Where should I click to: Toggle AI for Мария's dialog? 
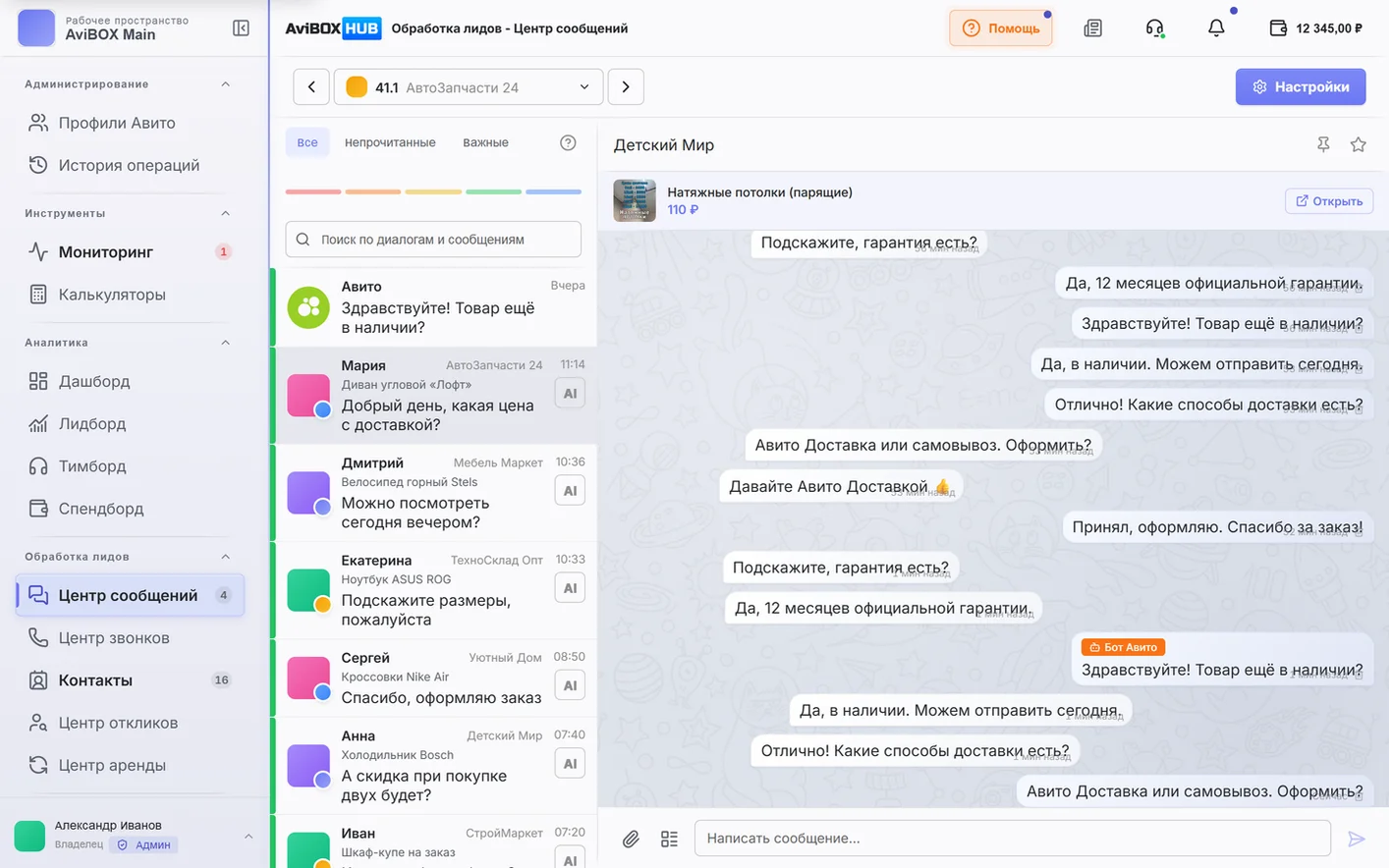570,394
